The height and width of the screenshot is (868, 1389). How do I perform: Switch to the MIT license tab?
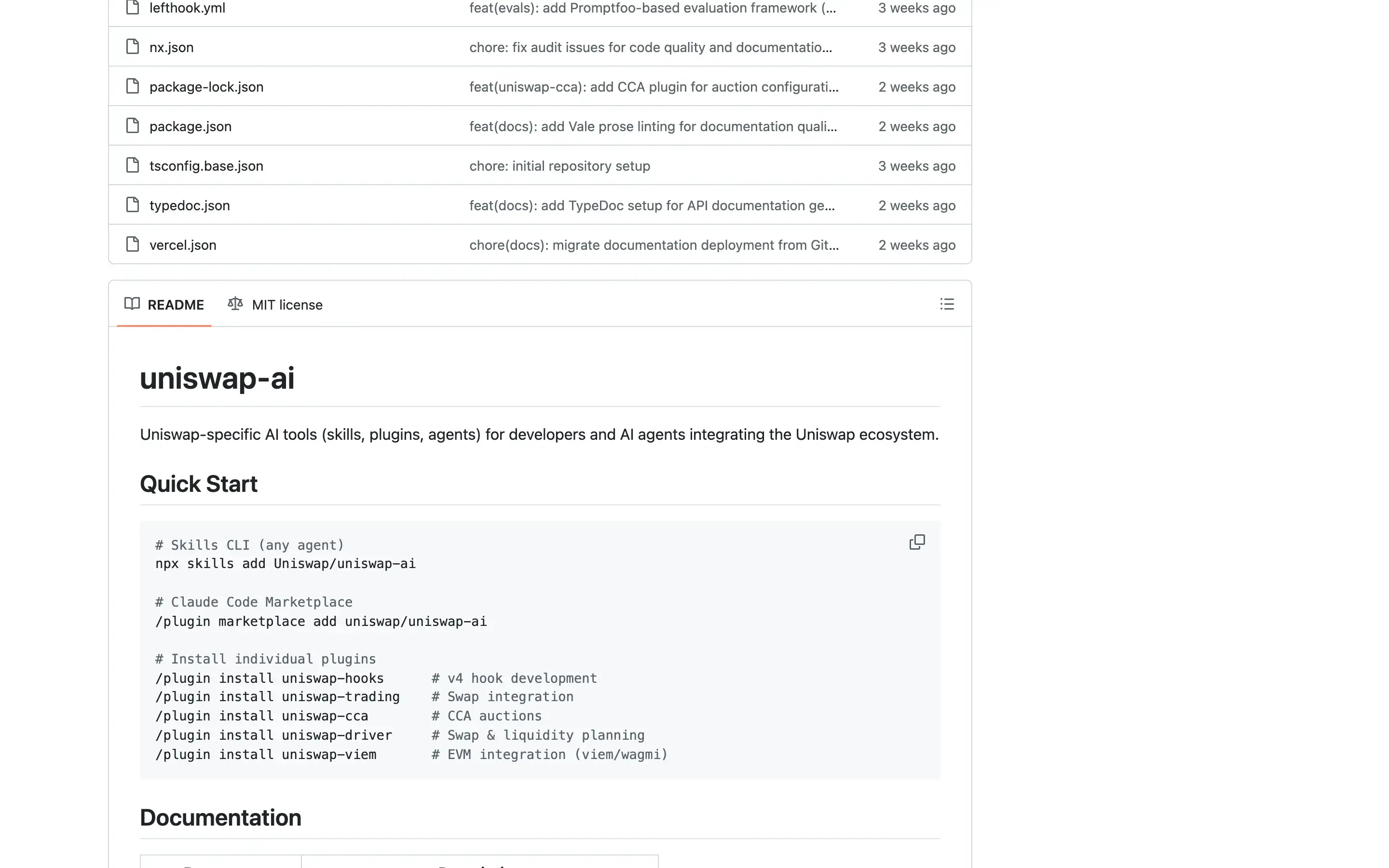[287, 304]
